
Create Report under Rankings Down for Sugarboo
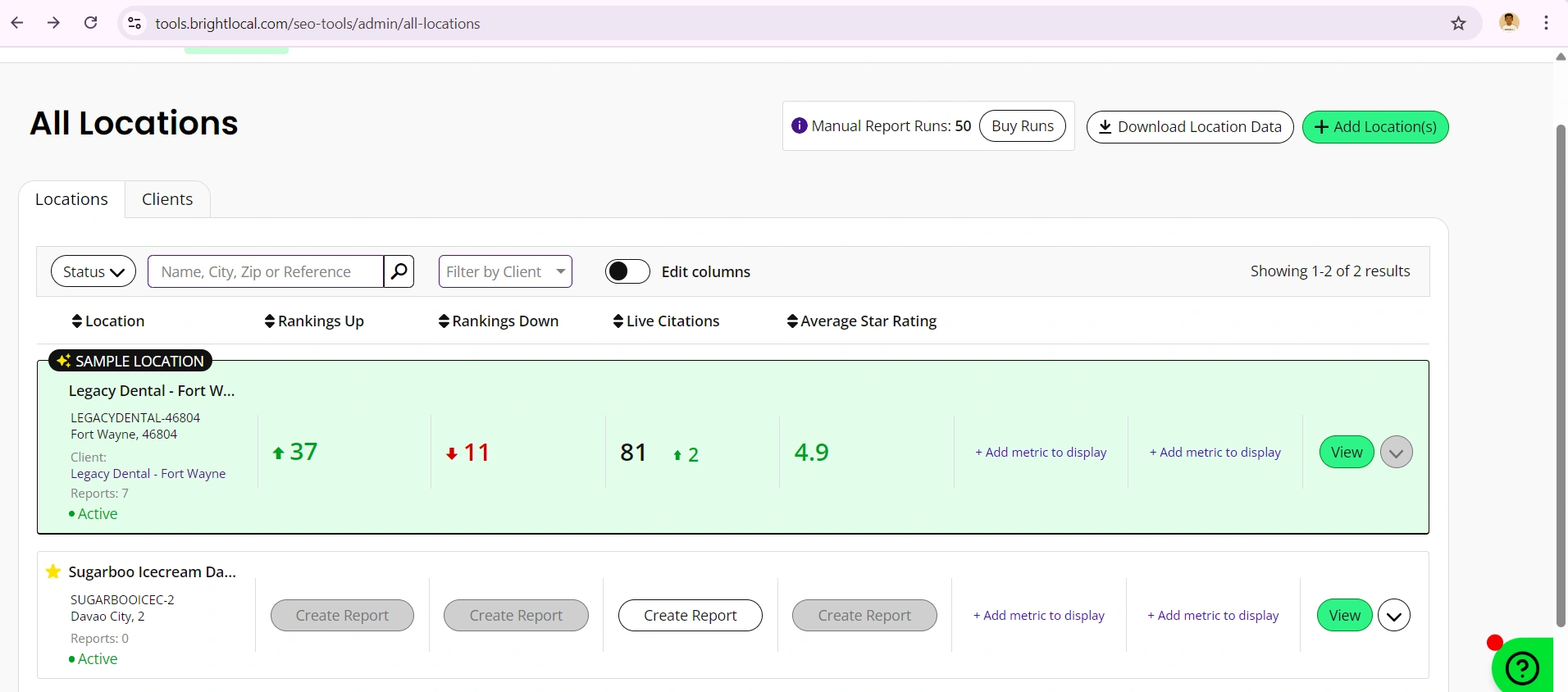tap(516, 615)
